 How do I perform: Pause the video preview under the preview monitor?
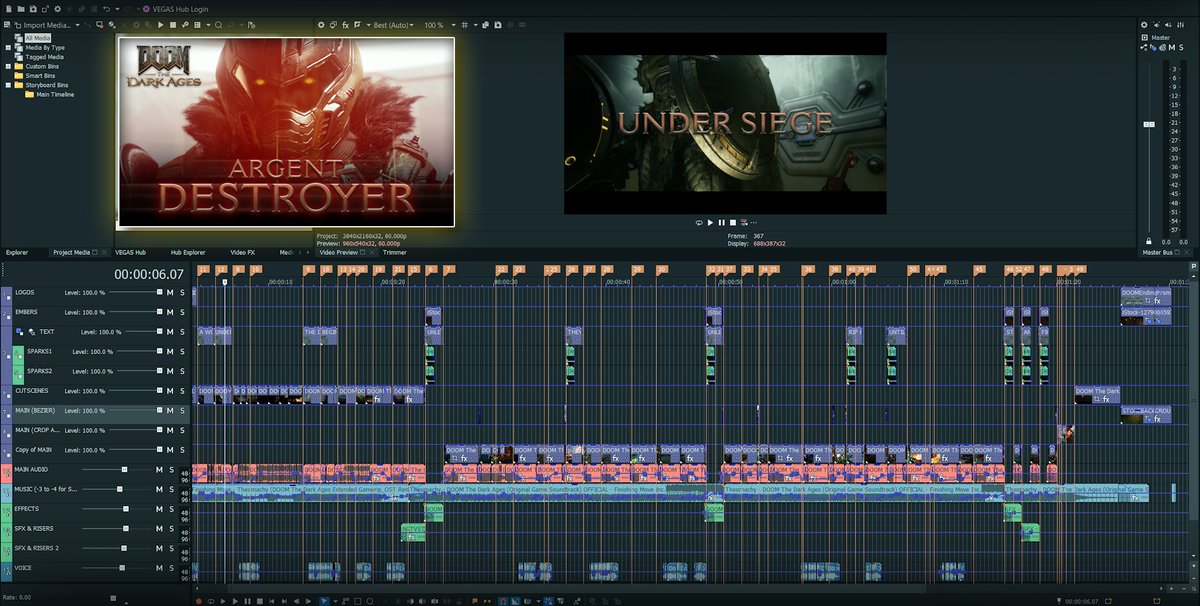pyautogui.click(x=722, y=222)
